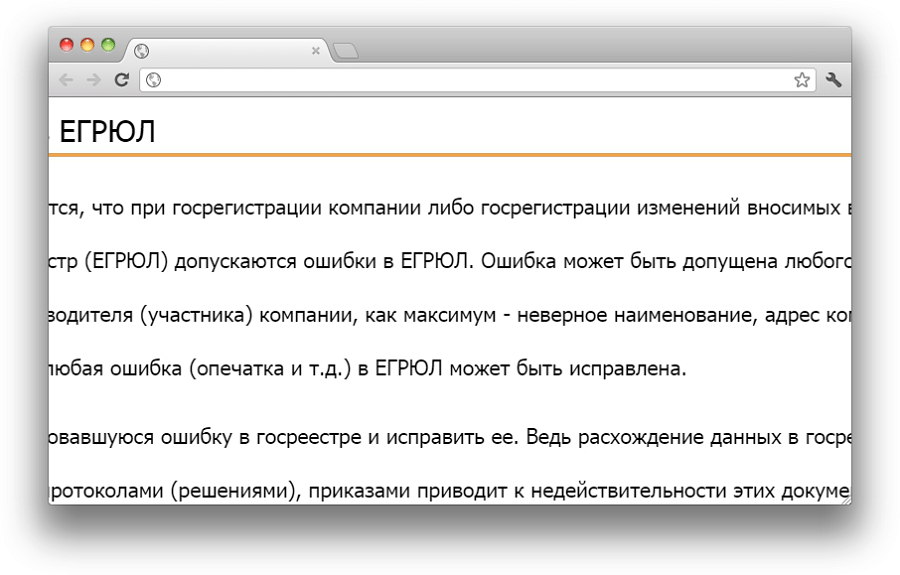Open a new tab
900x575 pixels.
pos(346,51)
